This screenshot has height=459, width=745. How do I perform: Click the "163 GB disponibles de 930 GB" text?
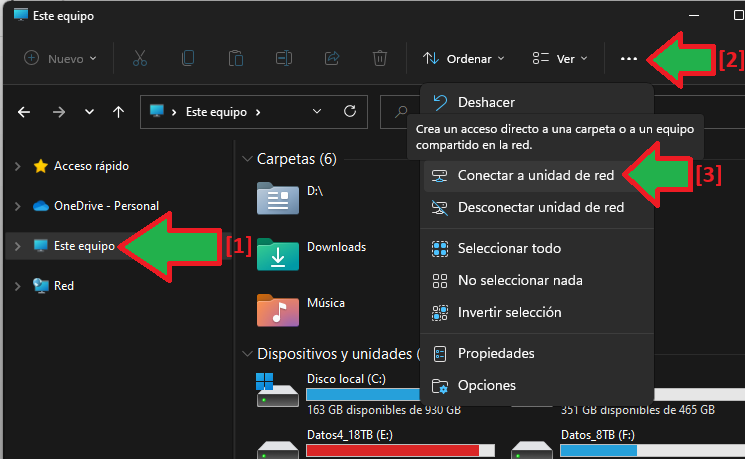tap(384, 410)
